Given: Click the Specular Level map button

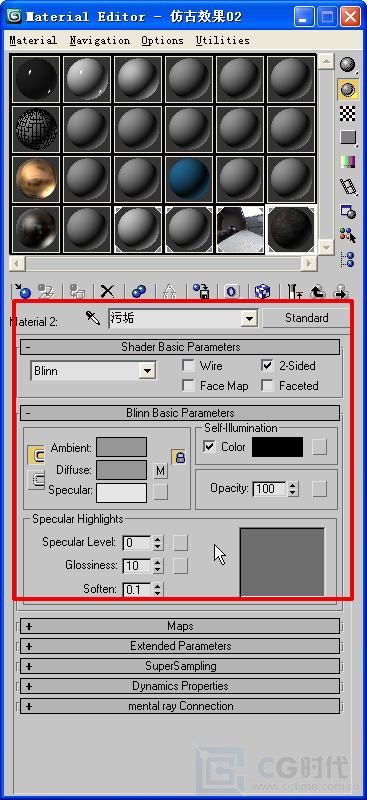Looking at the screenshot, I should pyautogui.click(x=180, y=542).
